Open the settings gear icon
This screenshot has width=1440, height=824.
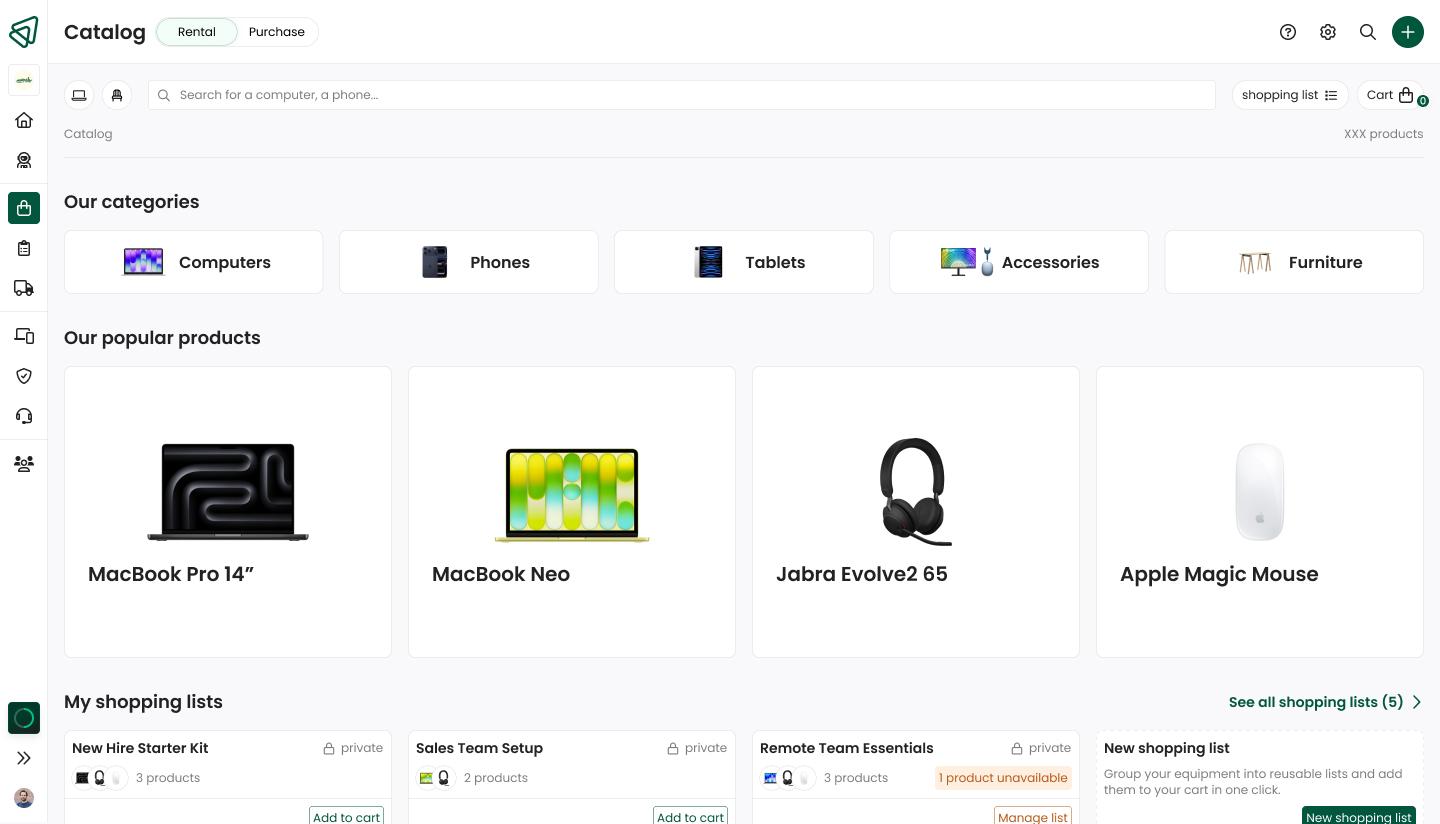1328,32
